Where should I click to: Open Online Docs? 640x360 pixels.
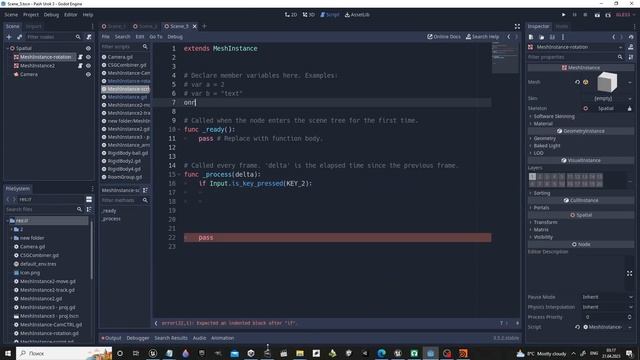(444, 37)
